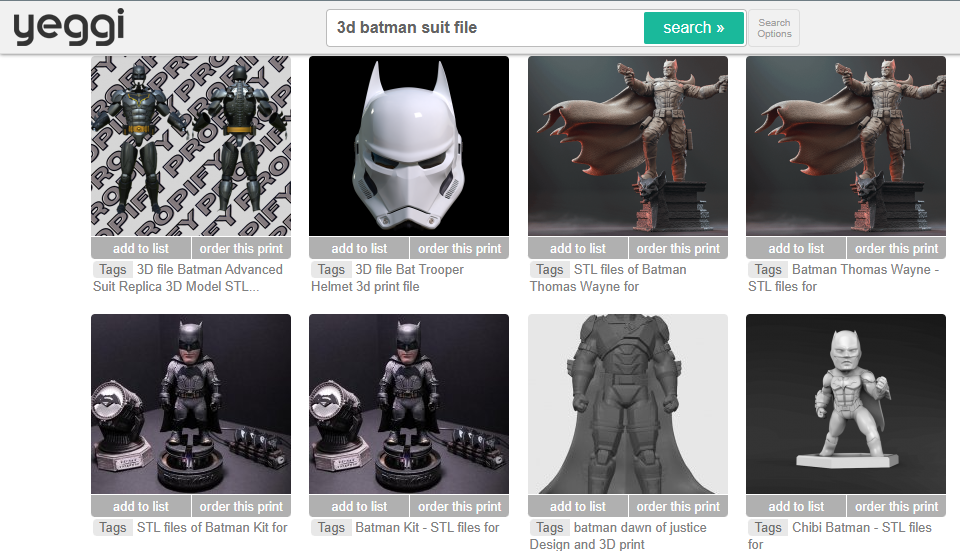Click Tags for Batman Advanced Suit Replica

[x=113, y=269]
